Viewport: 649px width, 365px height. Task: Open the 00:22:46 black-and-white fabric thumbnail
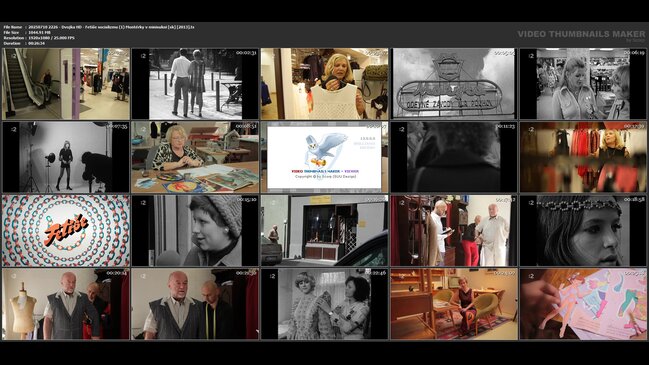[x=324, y=304]
